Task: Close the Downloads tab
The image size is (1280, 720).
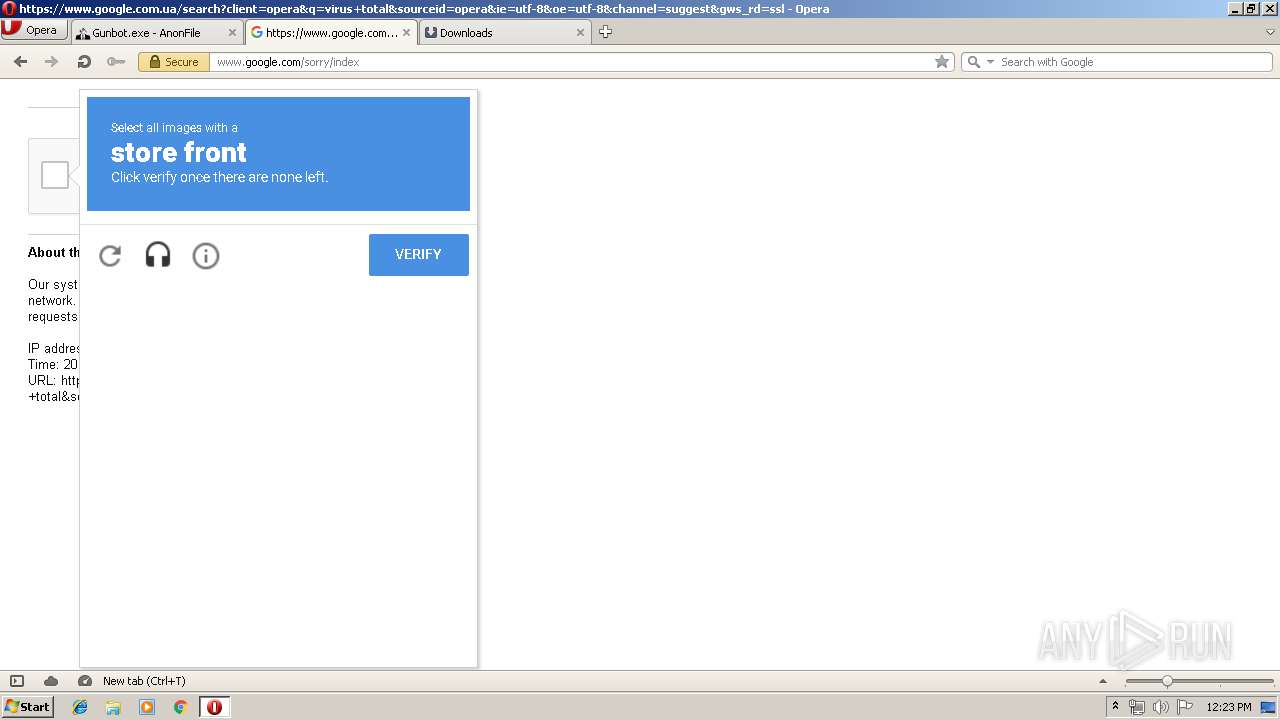Action: tap(580, 33)
